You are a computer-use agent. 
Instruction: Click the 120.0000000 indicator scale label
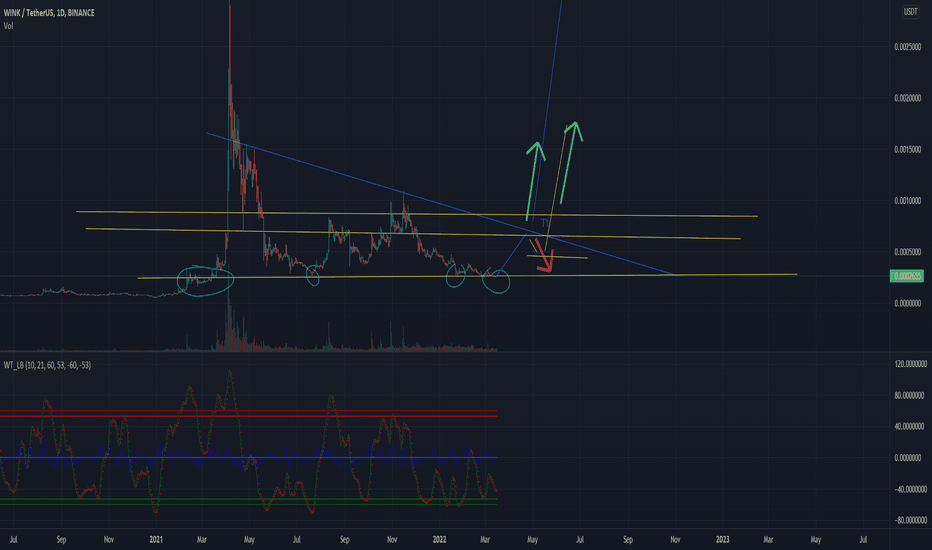pos(910,364)
